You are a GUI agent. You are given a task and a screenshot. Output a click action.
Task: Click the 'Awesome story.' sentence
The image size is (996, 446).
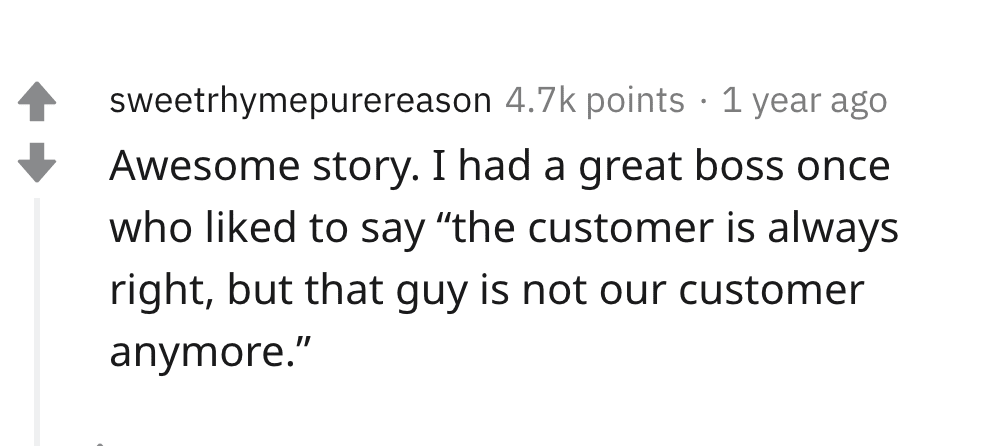pyautogui.click(x=265, y=166)
